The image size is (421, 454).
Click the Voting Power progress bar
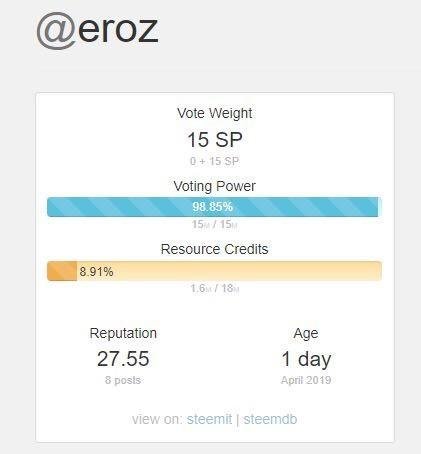pyautogui.click(x=214, y=207)
